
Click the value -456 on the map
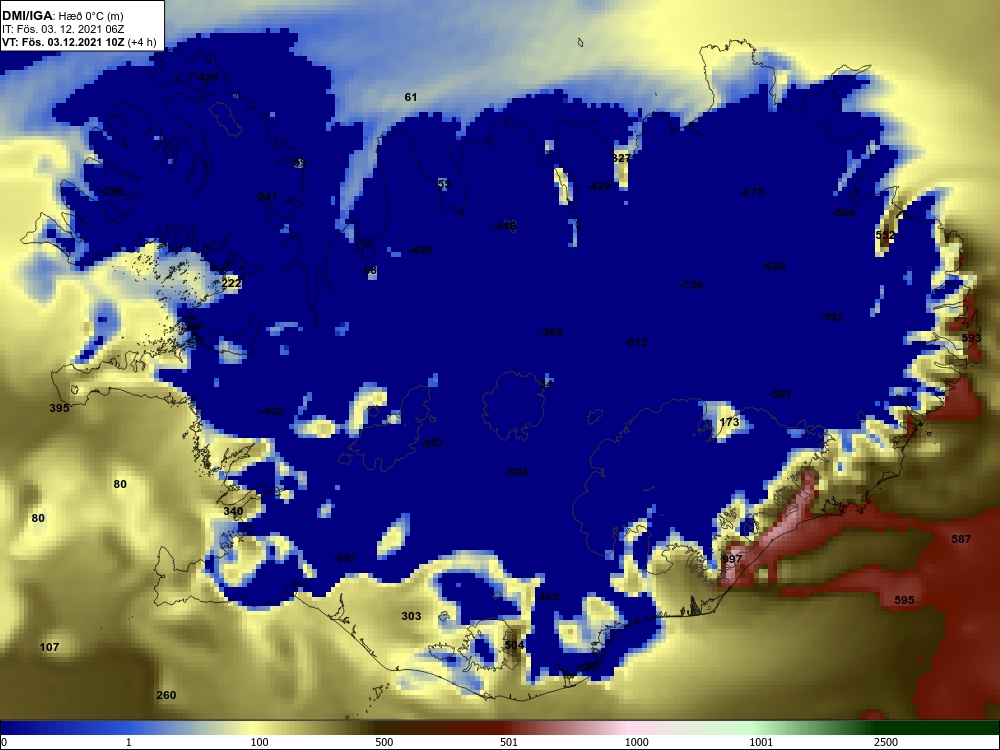(x=207, y=77)
